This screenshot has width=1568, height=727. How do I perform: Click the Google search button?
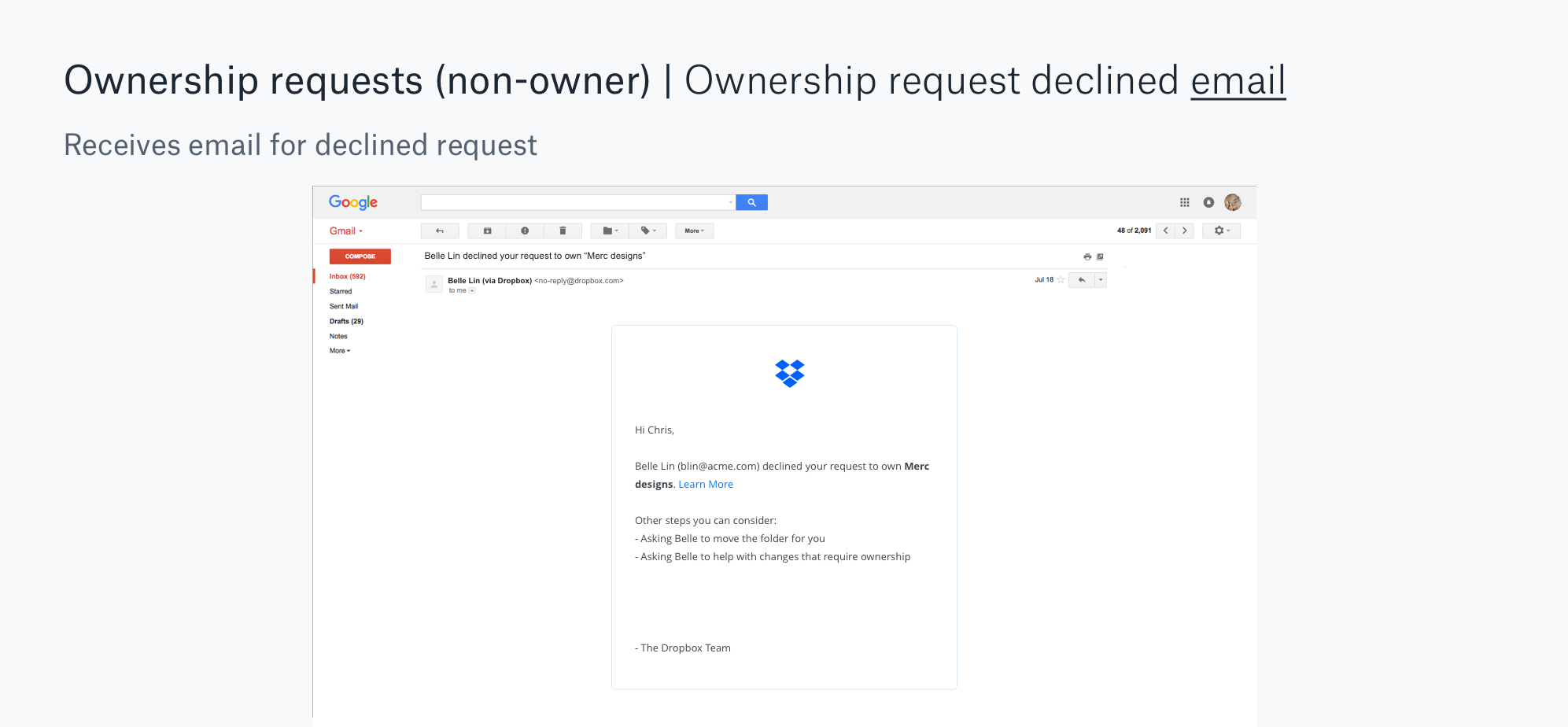tap(751, 202)
